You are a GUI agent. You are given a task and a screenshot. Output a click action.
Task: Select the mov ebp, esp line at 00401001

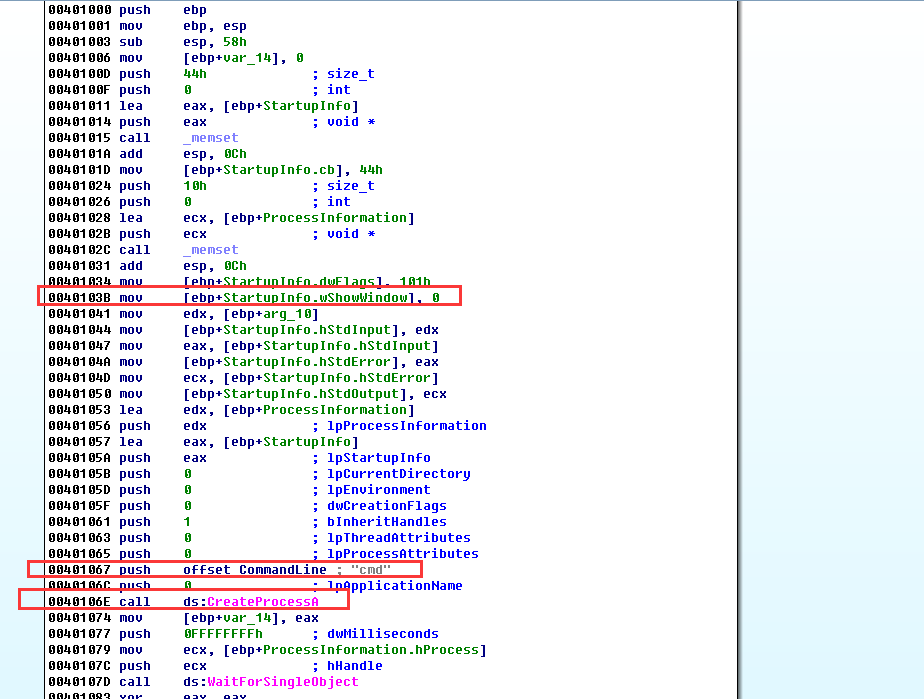point(147,26)
